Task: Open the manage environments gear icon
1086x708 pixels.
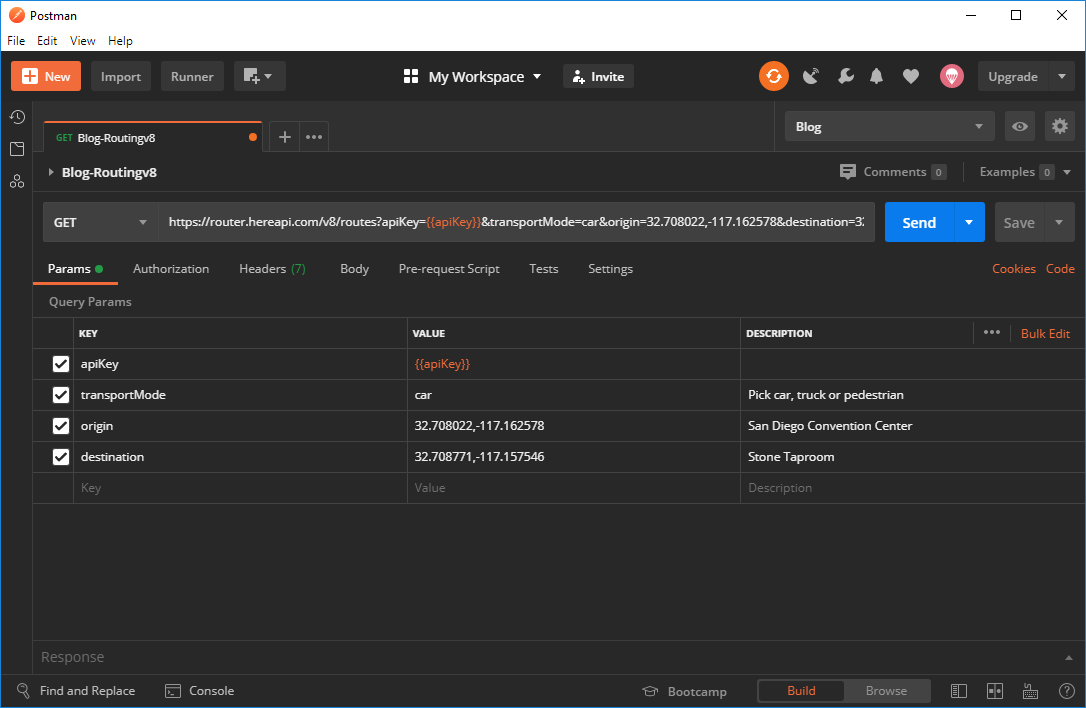Action: (x=1060, y=126)
